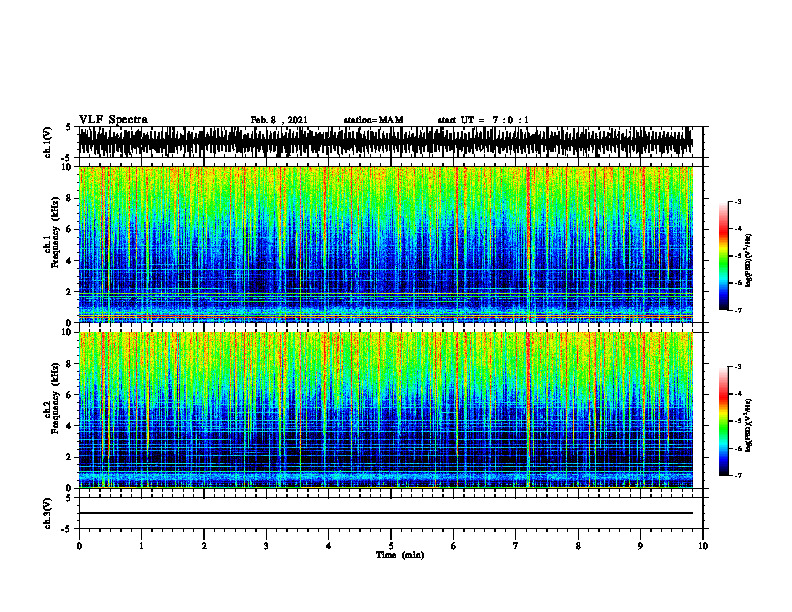Screen dimensions: 792x612
Task: Click the ch.1 color bar log(PSD) units label
Action: click(749, 260)
